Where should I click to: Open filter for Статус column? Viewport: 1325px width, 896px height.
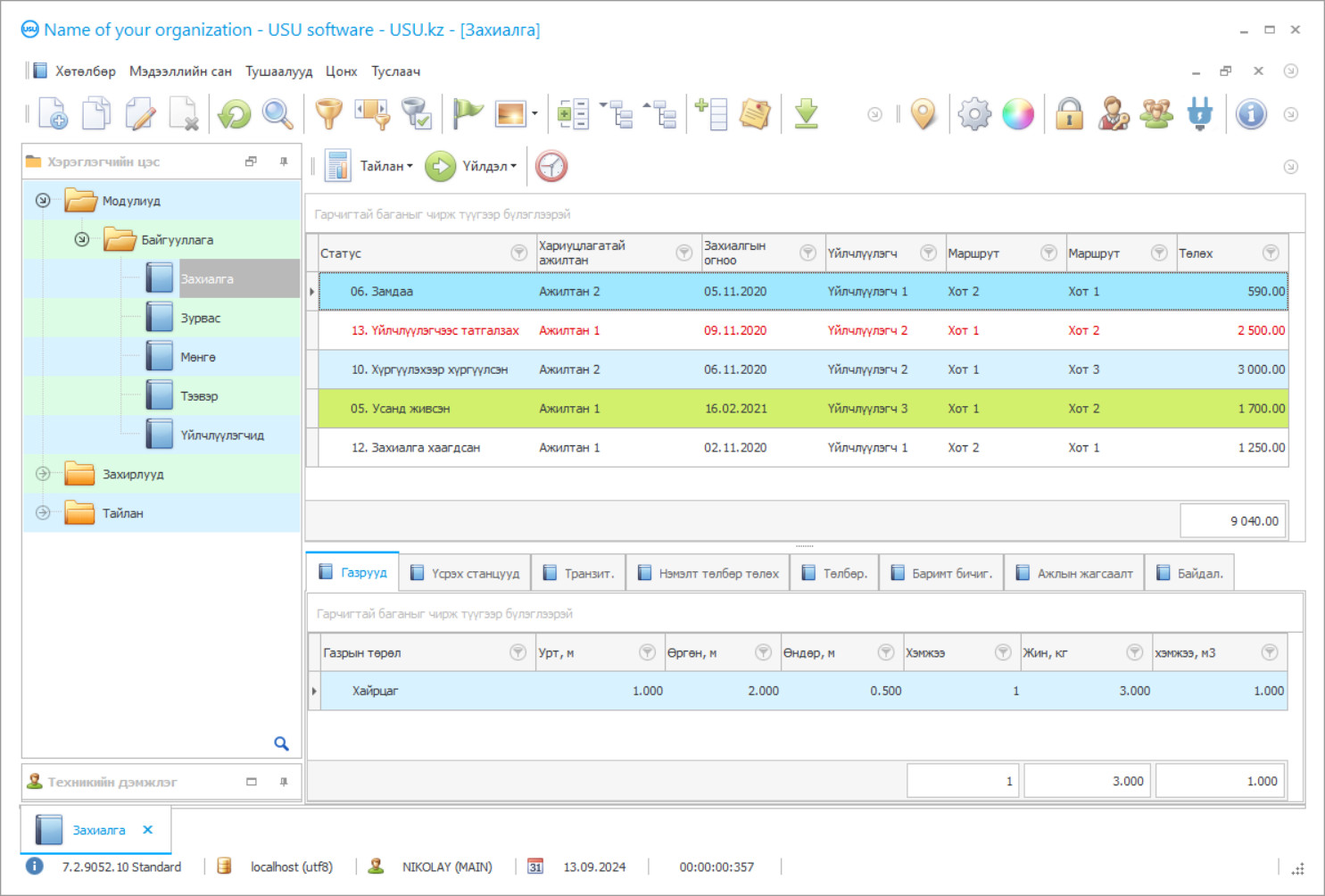point(518,253)
